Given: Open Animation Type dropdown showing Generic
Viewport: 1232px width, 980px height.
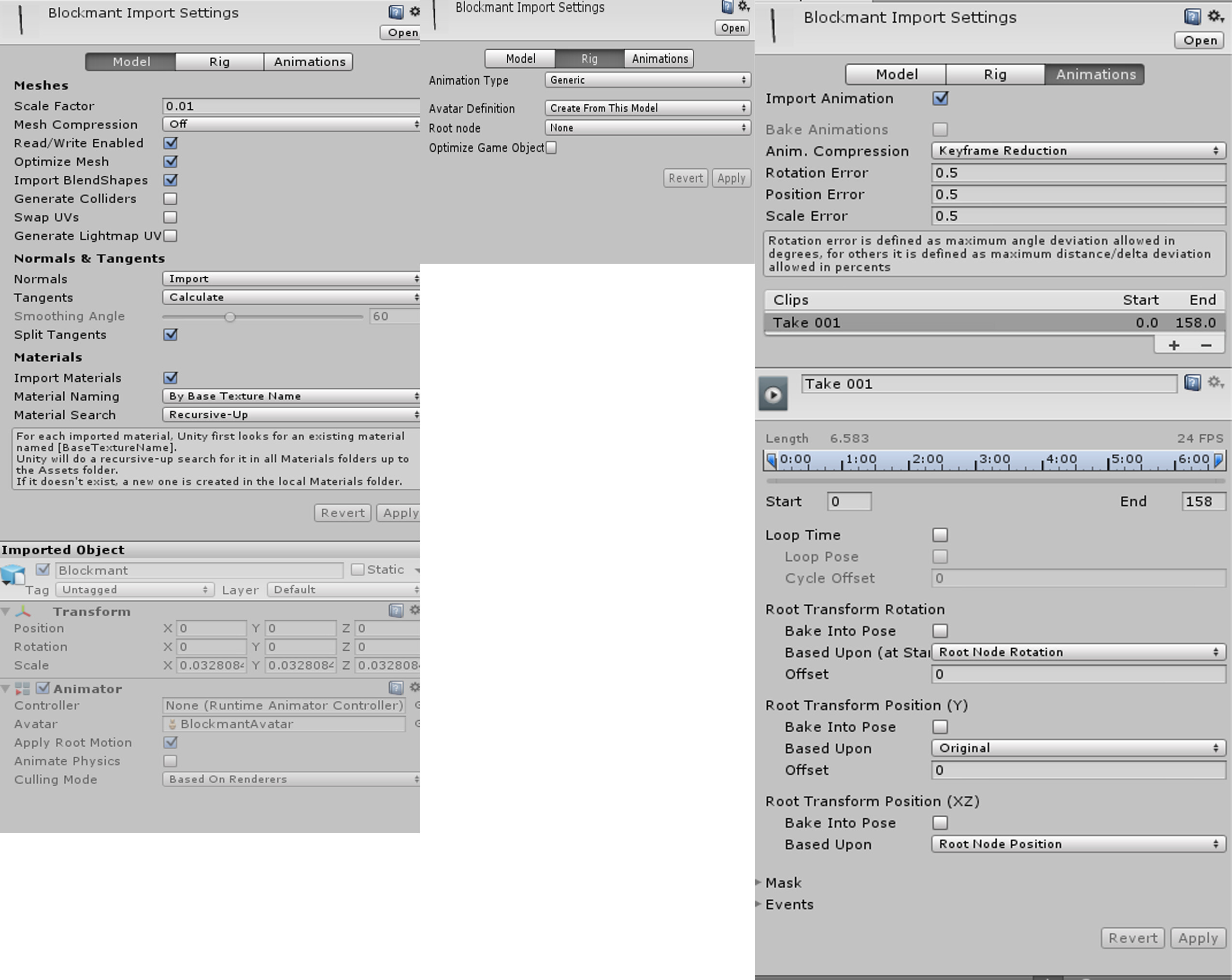Looking at the screenshot, I should tap(647, 80).
